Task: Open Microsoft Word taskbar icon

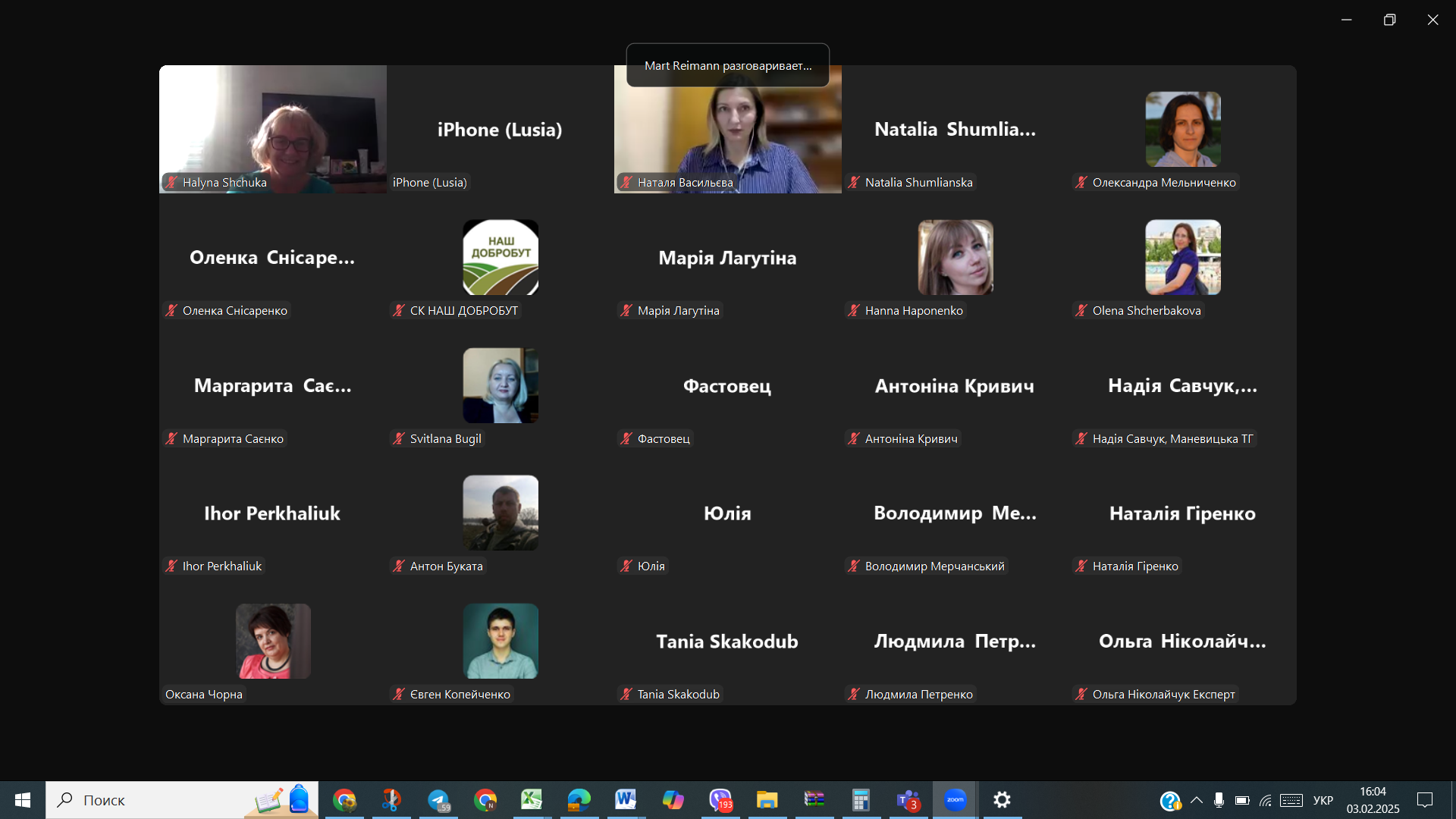Action: click(x=626, y=800)
